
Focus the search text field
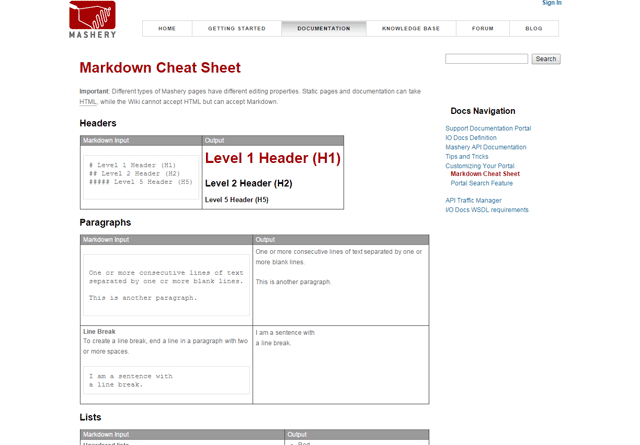pyautogui.click(x=486, y=59)
